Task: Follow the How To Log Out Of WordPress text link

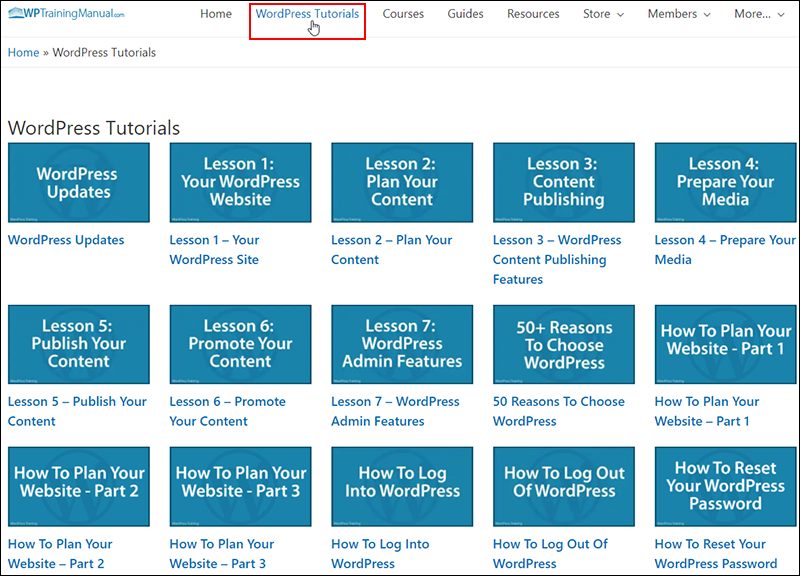Action: point(550,554)
